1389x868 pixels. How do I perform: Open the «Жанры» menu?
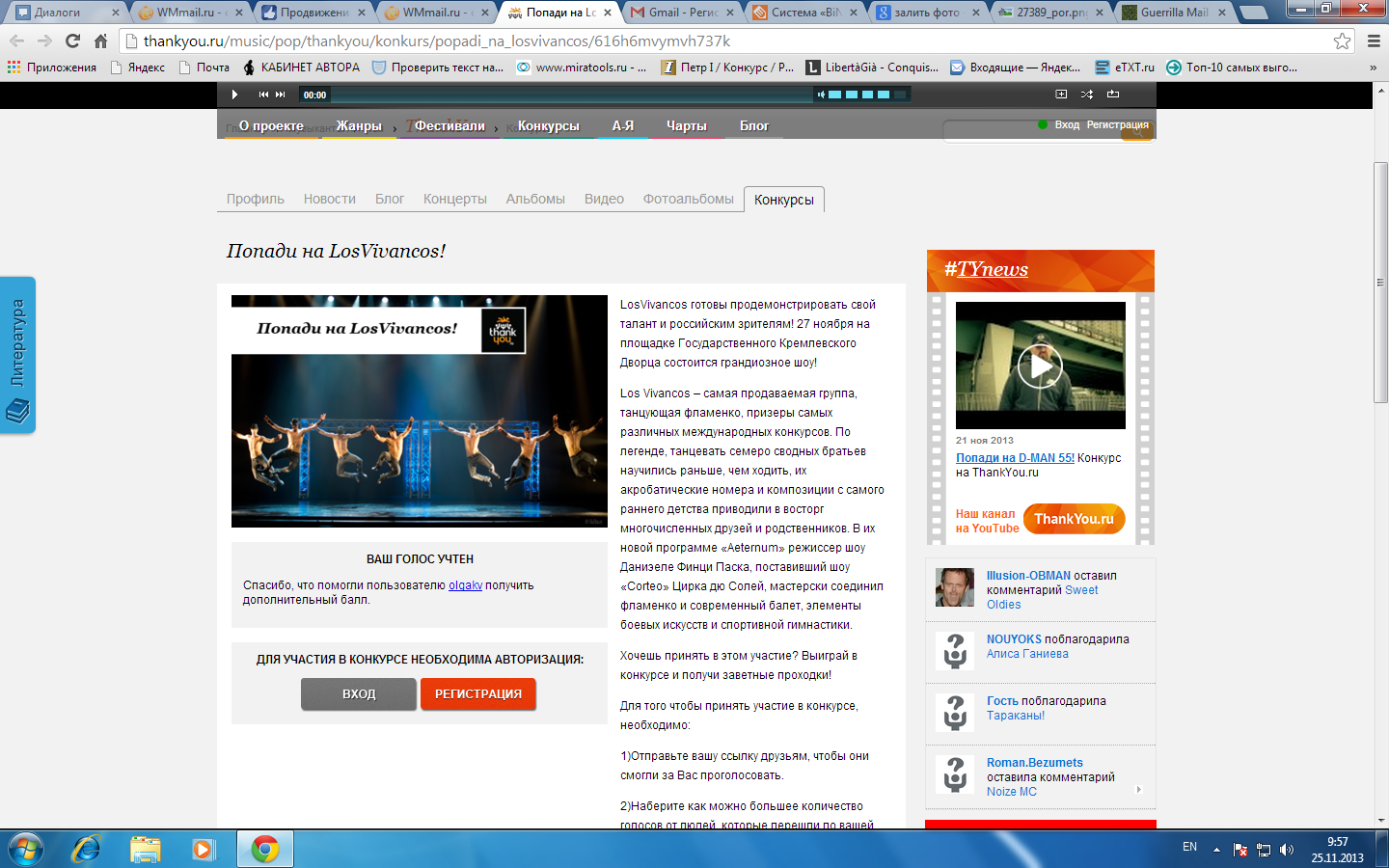[359, 126]
